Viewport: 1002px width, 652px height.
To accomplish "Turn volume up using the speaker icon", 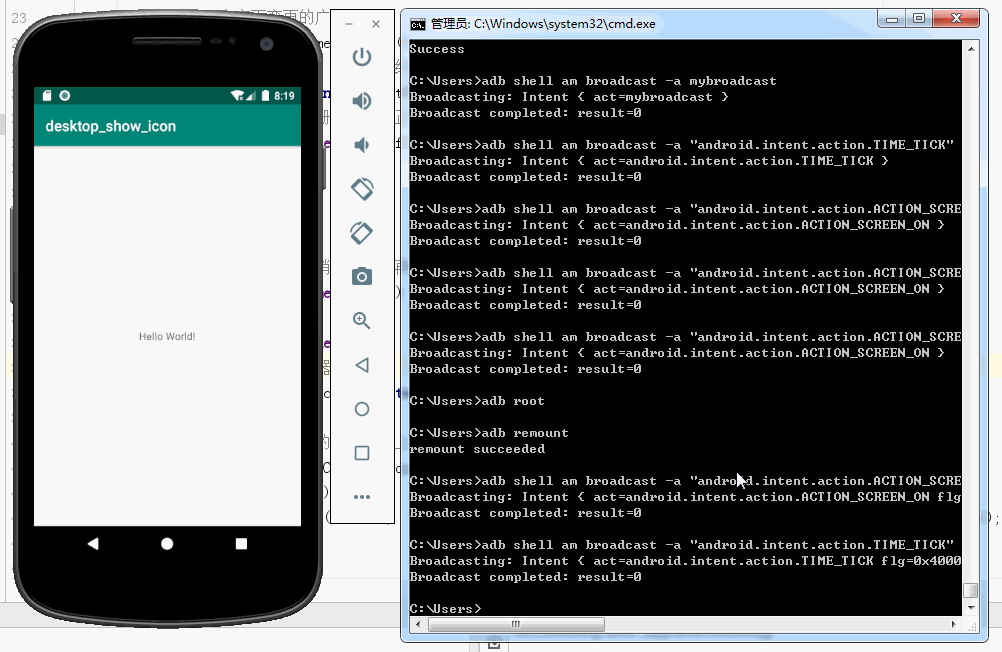I will pyautogui.click(x=362, y=100).
